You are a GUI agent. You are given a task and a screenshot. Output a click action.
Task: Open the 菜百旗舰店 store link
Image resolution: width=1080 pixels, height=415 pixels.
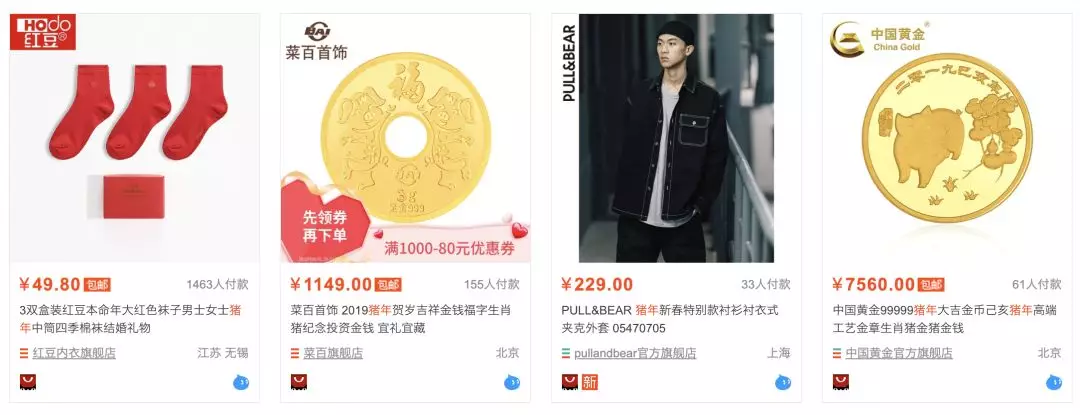point(333,354)
